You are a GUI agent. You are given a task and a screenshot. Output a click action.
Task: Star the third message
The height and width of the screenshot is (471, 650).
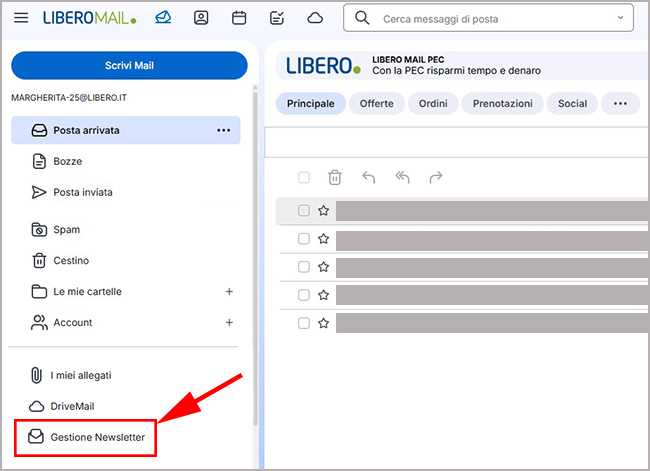323,267
